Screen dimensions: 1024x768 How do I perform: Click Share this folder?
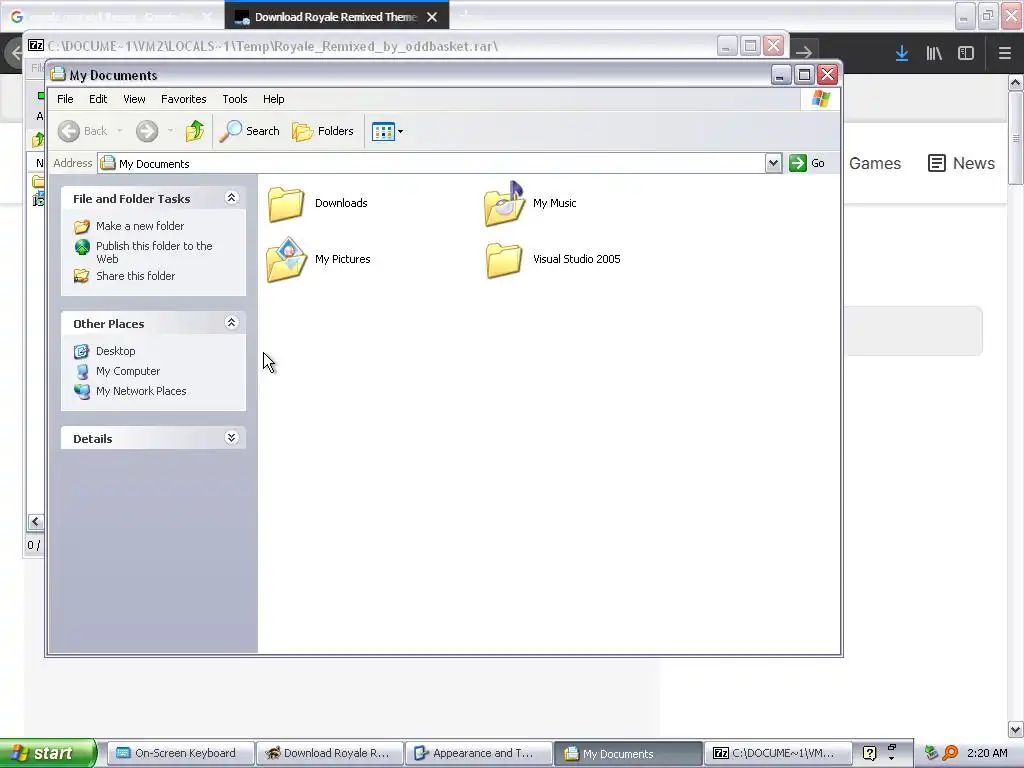click(135, 276)
